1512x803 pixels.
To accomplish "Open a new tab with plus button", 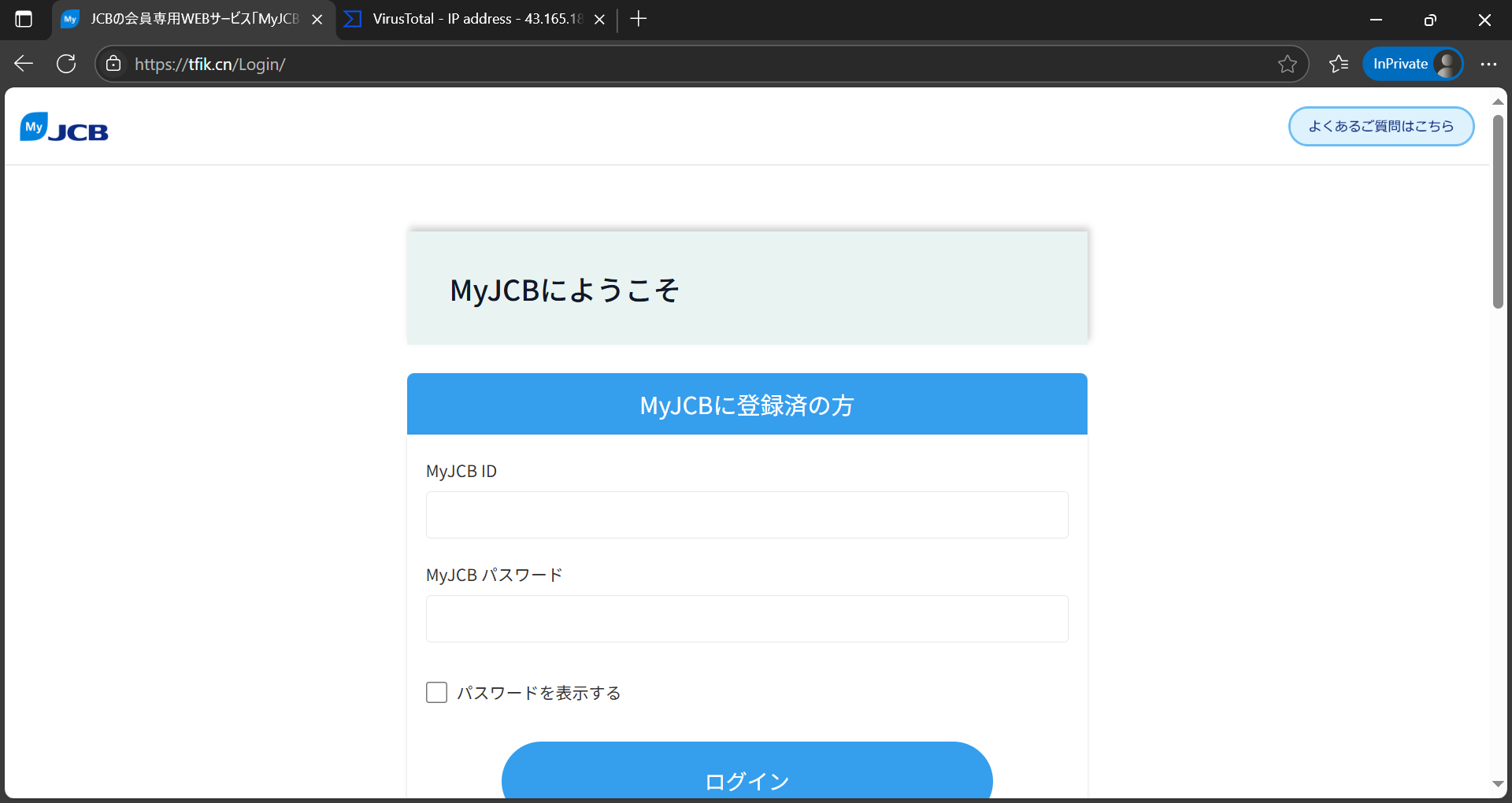I will click(x=639, y=19).
